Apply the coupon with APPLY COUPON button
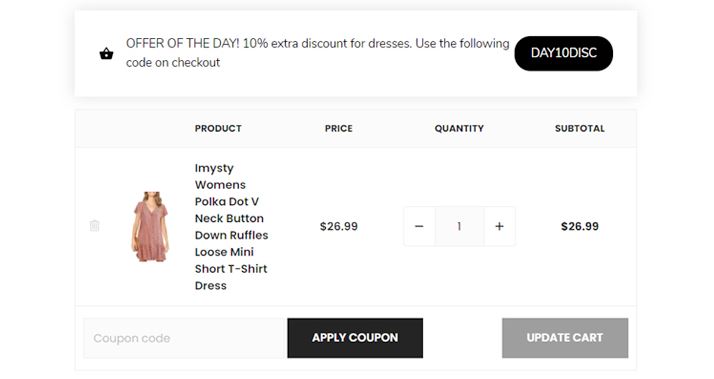 [x=355, y=338]
